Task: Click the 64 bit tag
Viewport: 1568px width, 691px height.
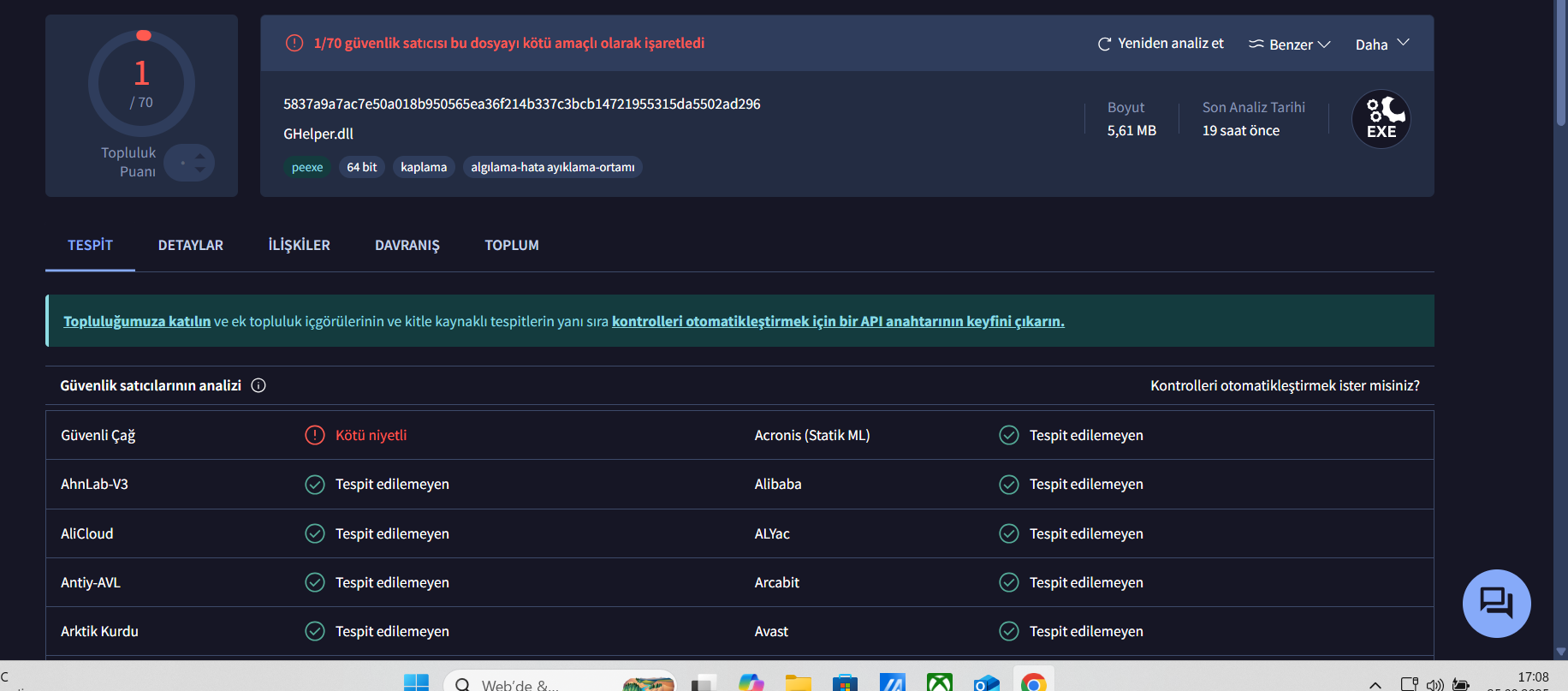Action: point(362,167)
